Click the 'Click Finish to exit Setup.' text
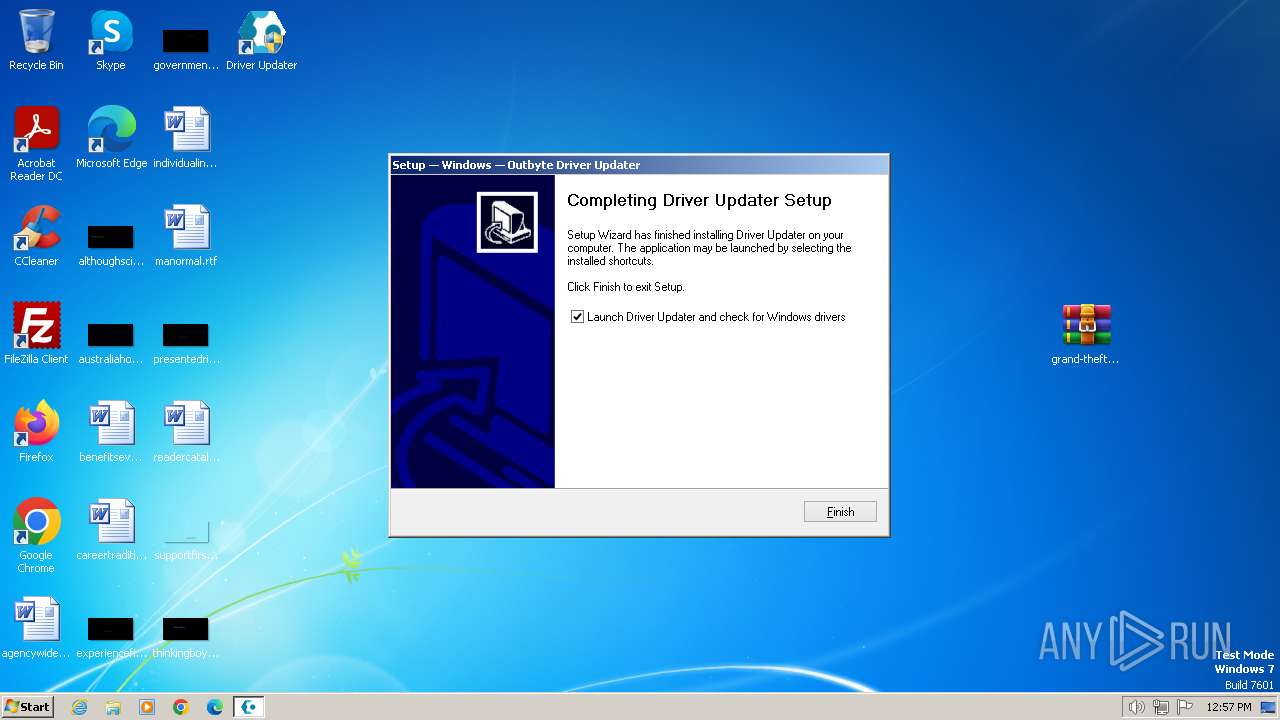The image size is (1280, 720). point(626,287)
